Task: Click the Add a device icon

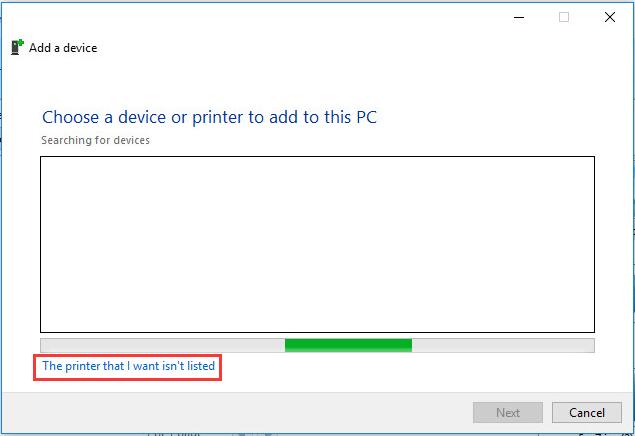Action: (x=17, y=47)
